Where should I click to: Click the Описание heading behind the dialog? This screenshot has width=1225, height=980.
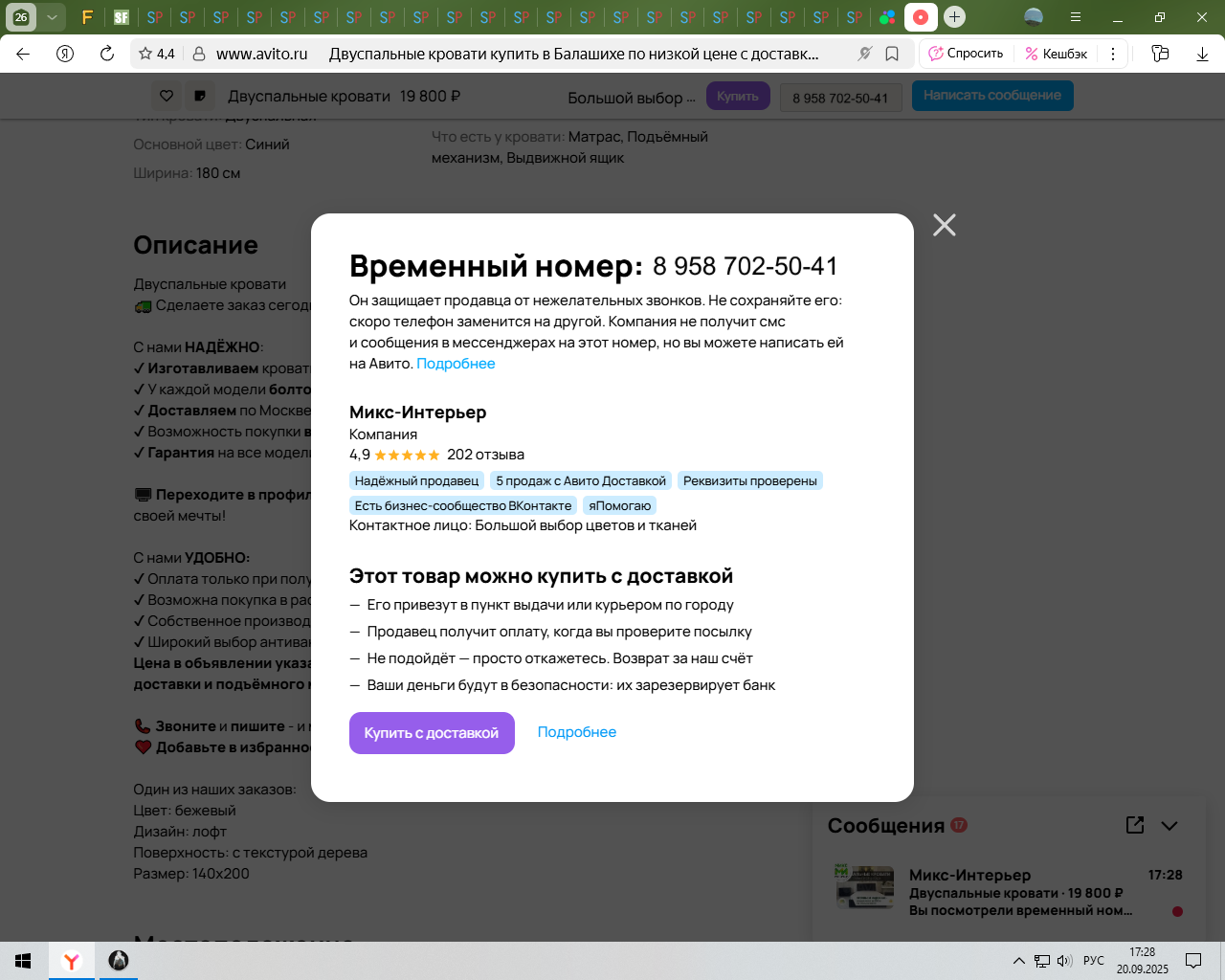click(196, 246)
